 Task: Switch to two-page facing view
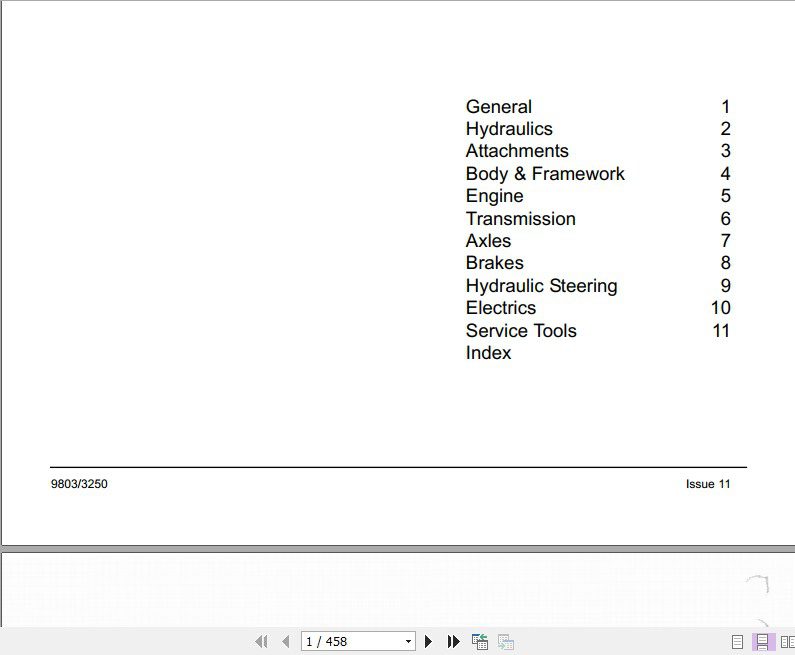787,642
